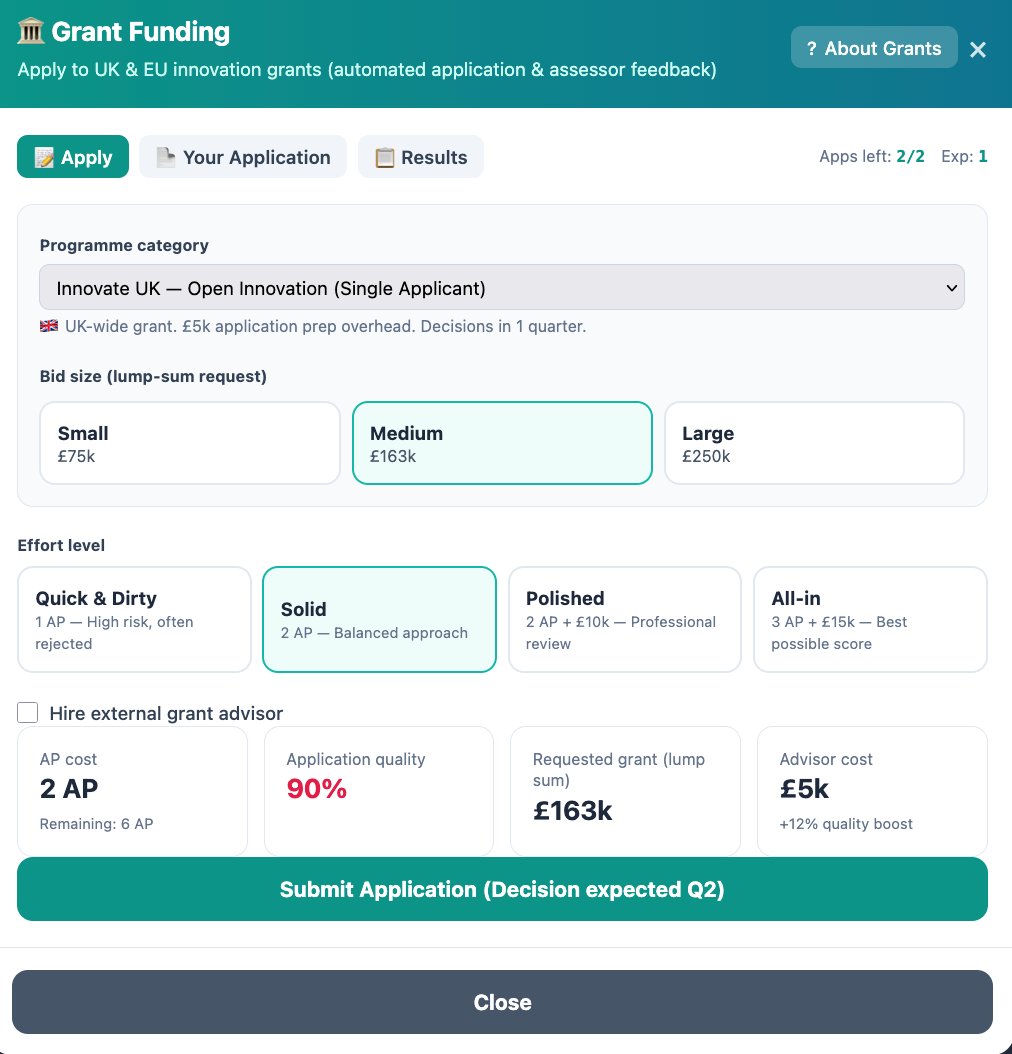Choose the Large £250k bid size
The width and height of the screenshot is (1012, 1054).
point(814,443)
